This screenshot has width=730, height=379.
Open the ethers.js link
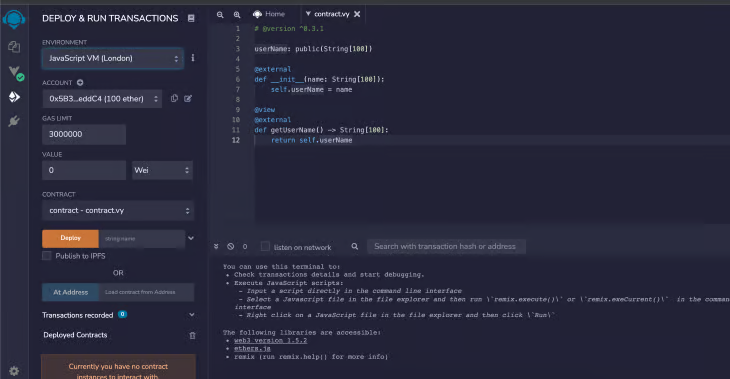[x=252, y=348]
